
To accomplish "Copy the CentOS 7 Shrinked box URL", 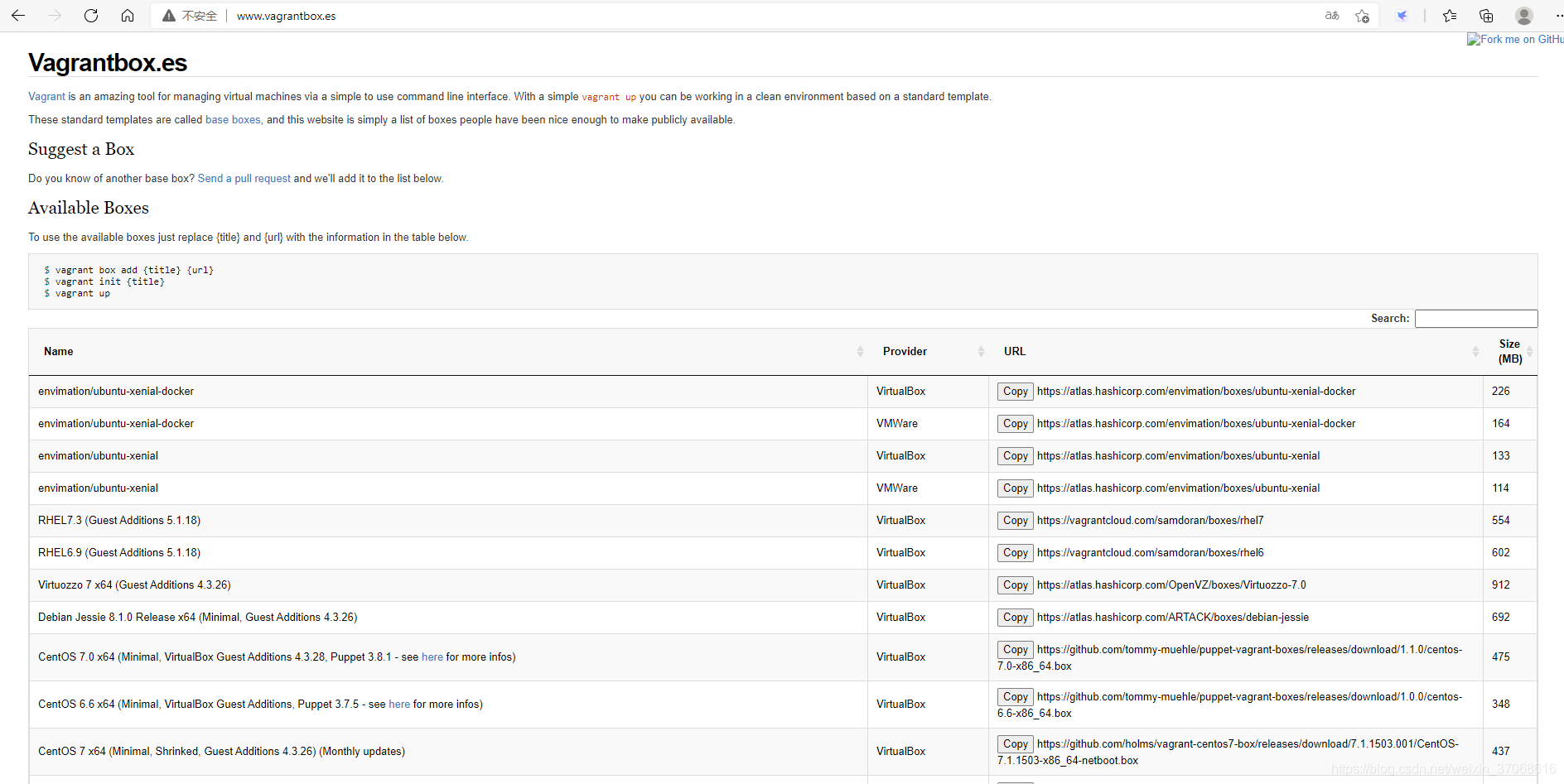I will [1016, 744].
